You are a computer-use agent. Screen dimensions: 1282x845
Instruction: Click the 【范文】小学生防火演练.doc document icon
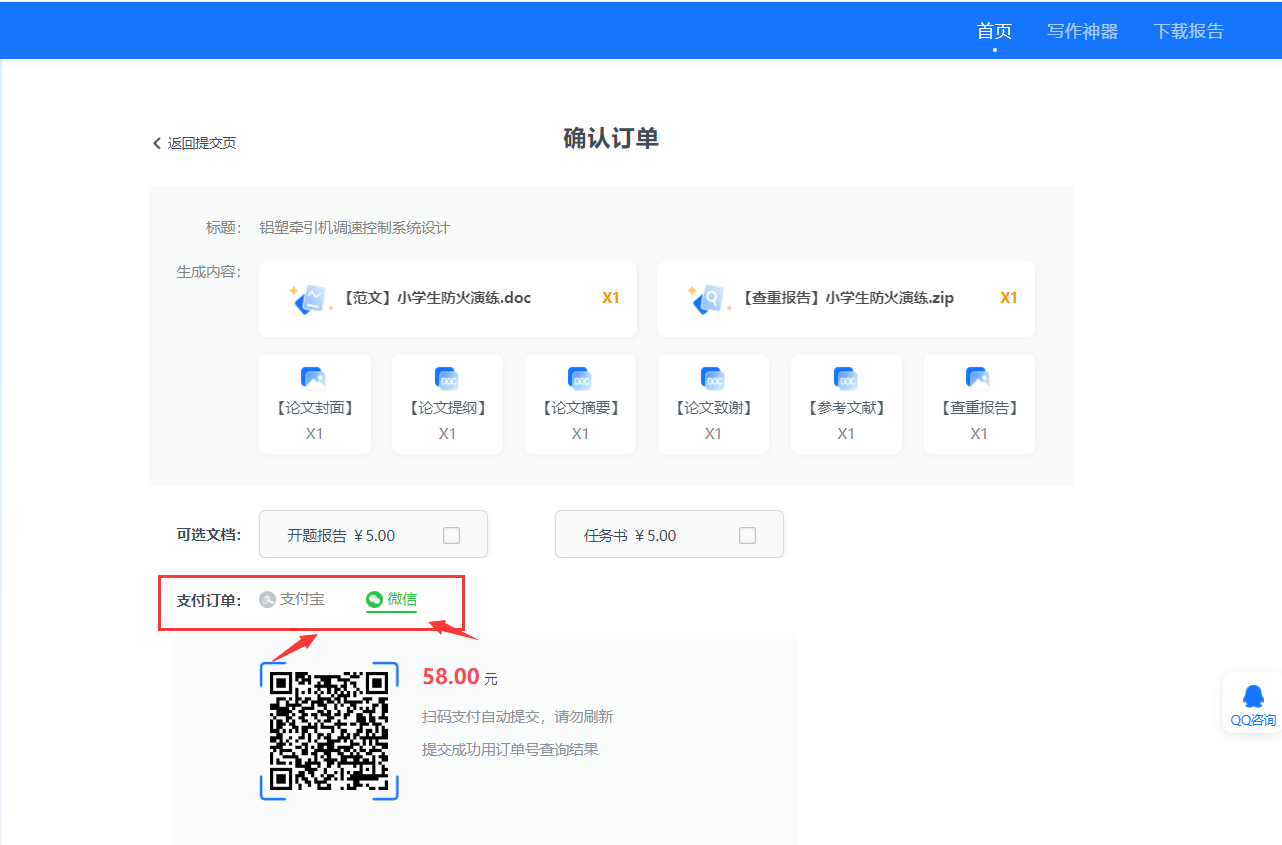tap(311, 298)
